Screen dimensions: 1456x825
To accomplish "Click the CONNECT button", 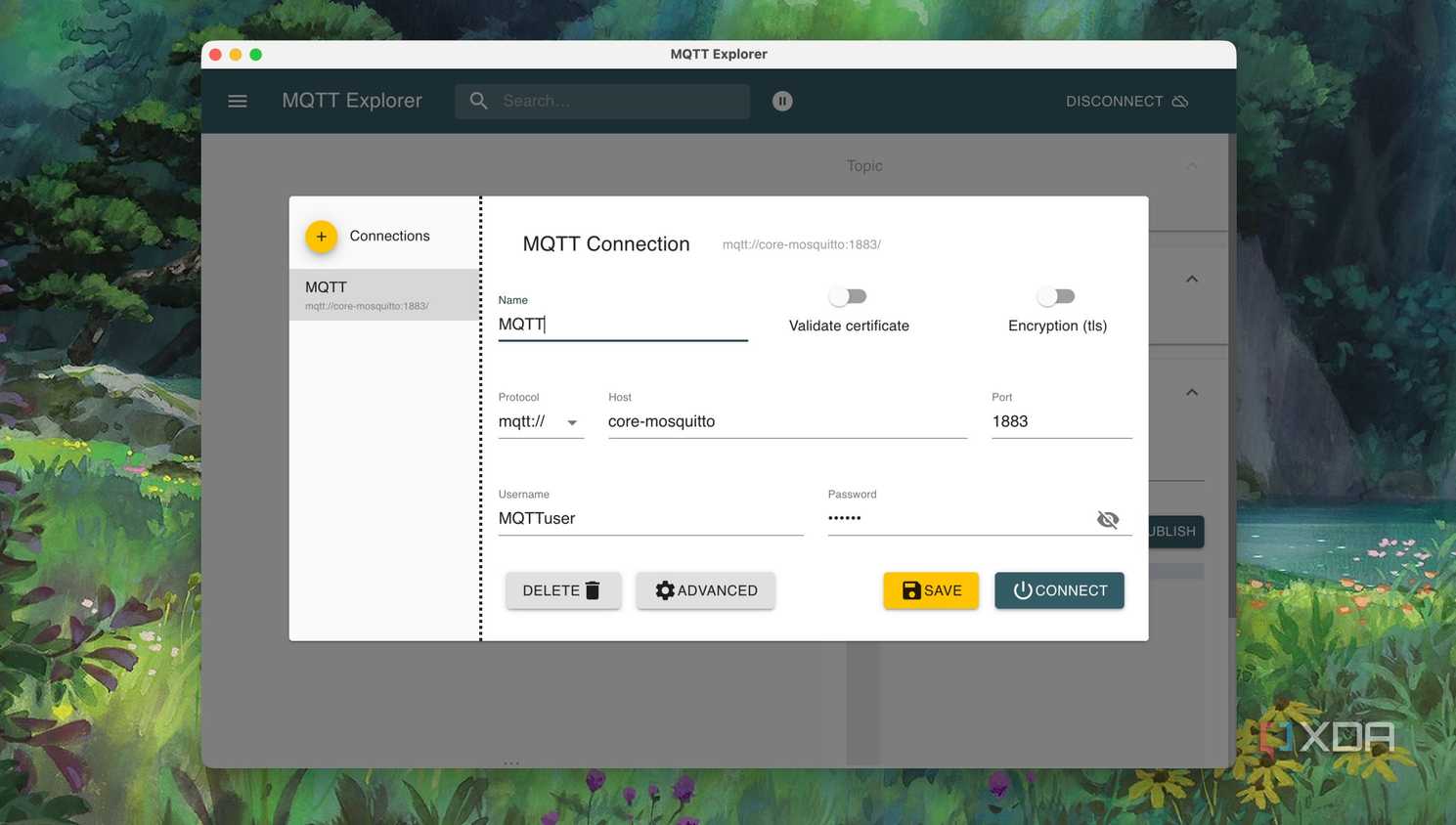I will click(1059, 590).
